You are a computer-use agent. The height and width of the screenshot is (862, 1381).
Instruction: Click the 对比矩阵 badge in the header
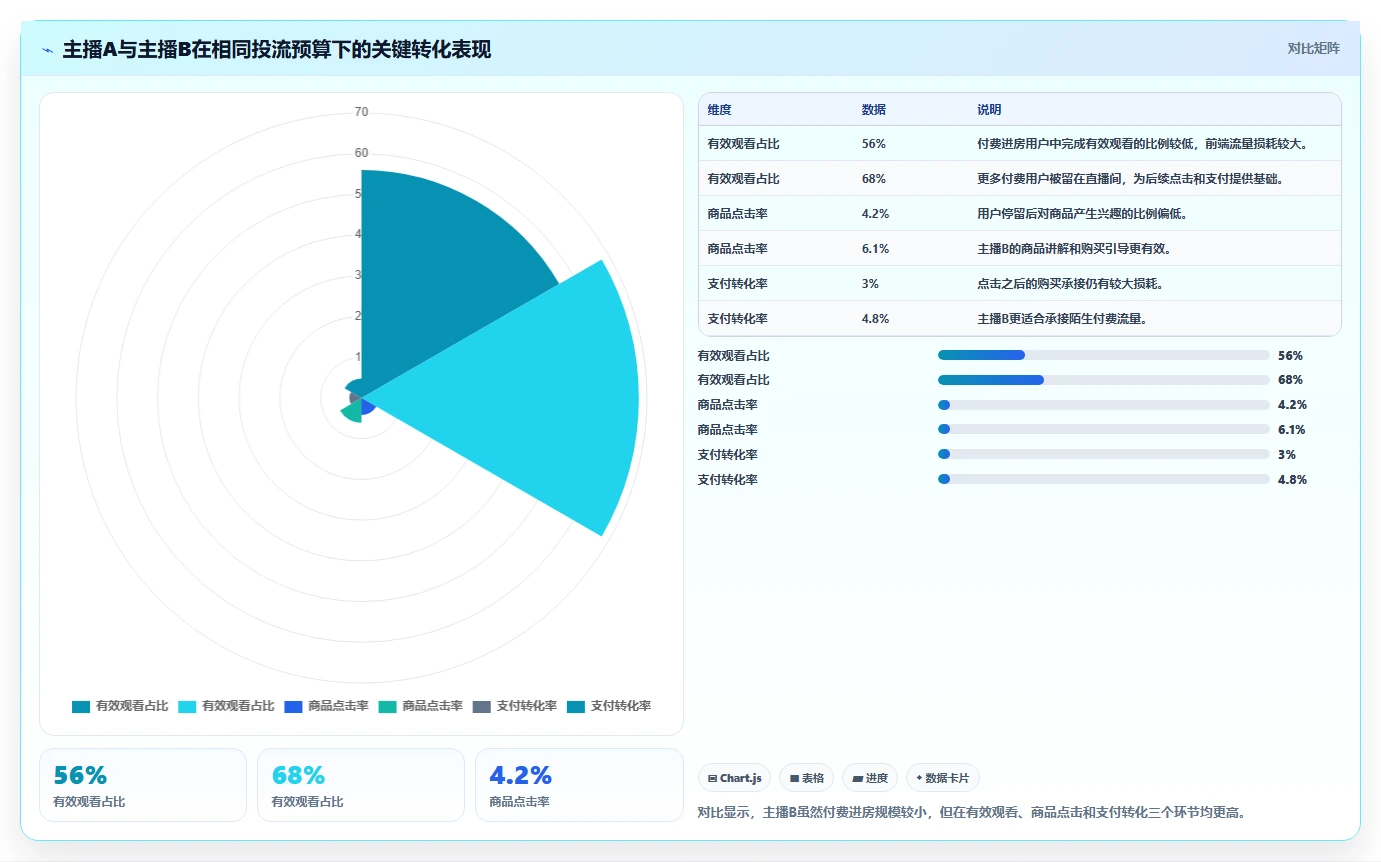click(x=1313, y=48)
